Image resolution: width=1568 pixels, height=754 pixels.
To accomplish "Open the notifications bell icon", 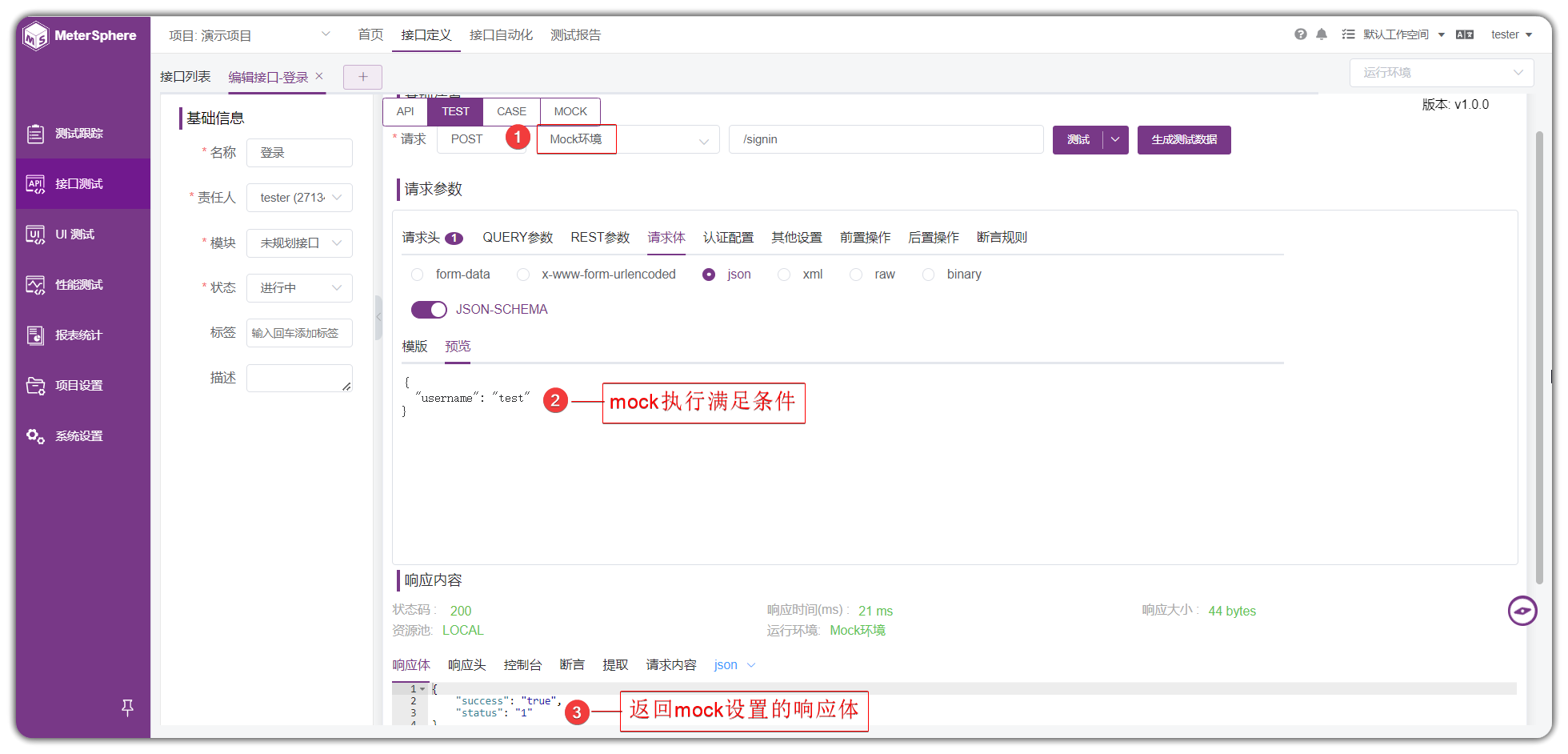I will point(1322,34).
